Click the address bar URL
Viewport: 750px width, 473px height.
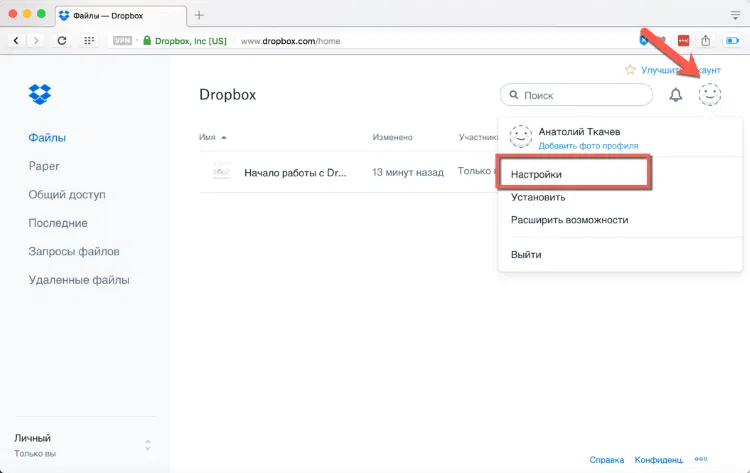[290, 41]
